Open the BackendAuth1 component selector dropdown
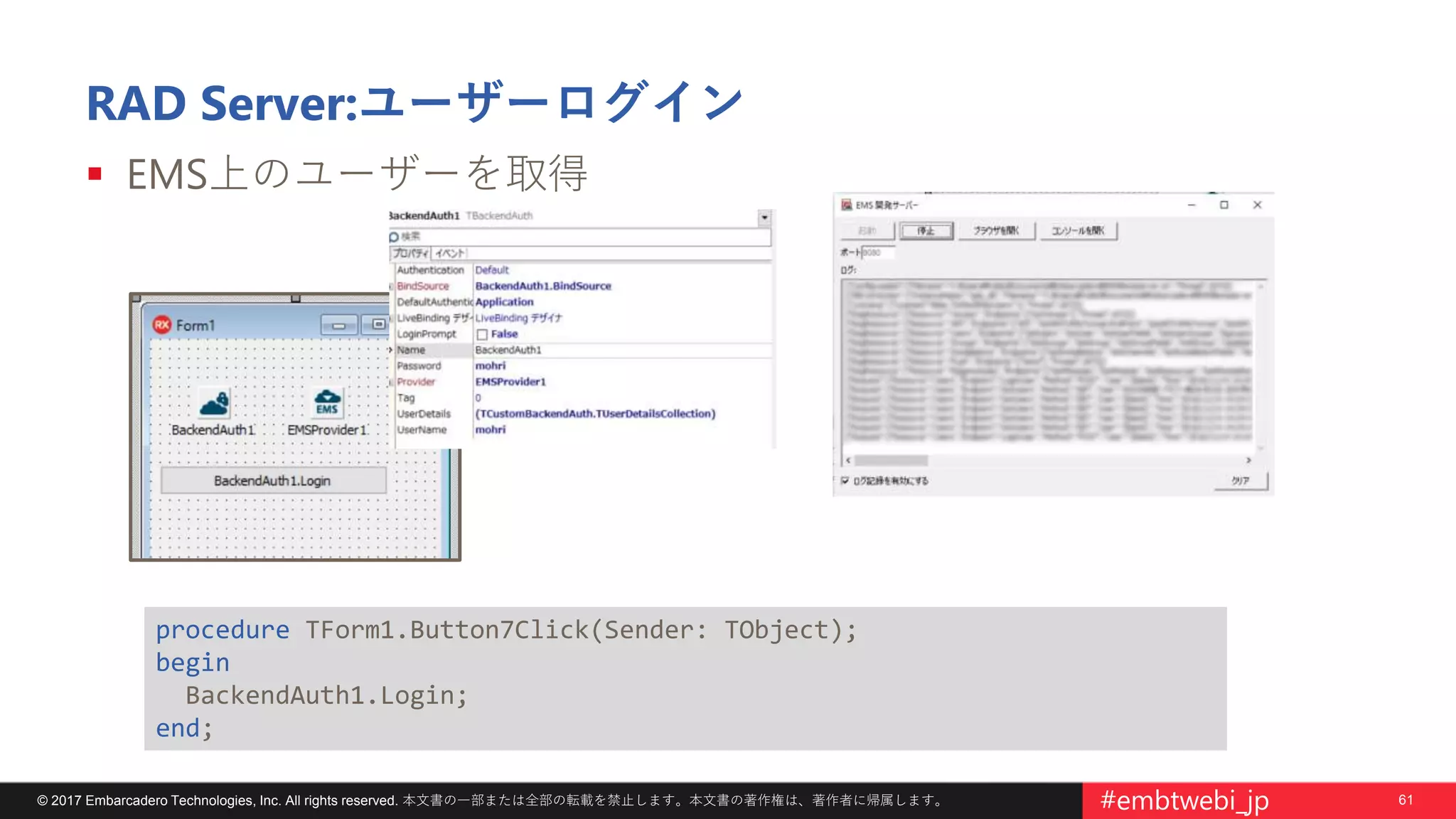The height and width of the screenshot is (819, 1456). (x=764, y=218)
